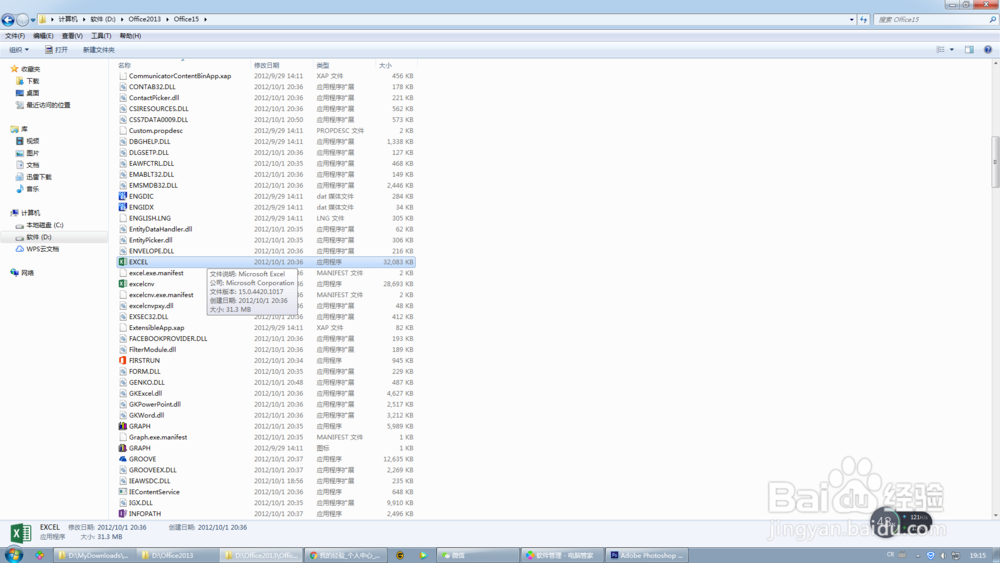1000x563 pixels.
Task: Open the 查看(V) menu
Action: pyautogui.click(x=72, y=36)
